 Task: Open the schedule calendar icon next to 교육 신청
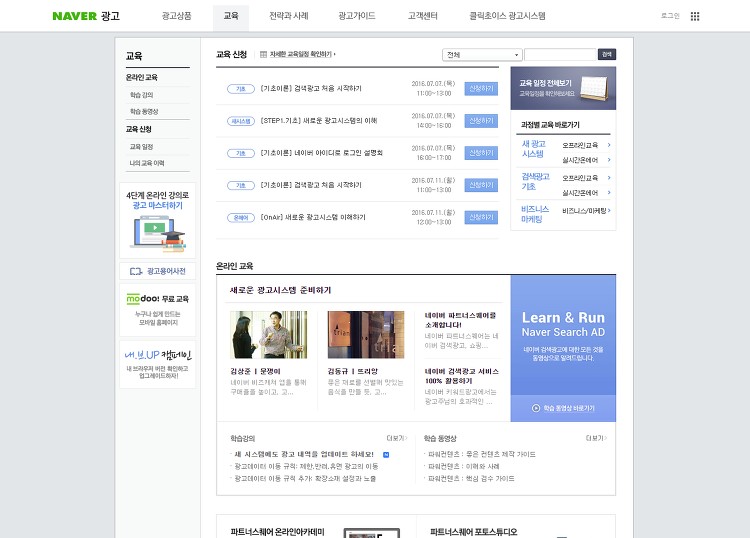point(263,55)
